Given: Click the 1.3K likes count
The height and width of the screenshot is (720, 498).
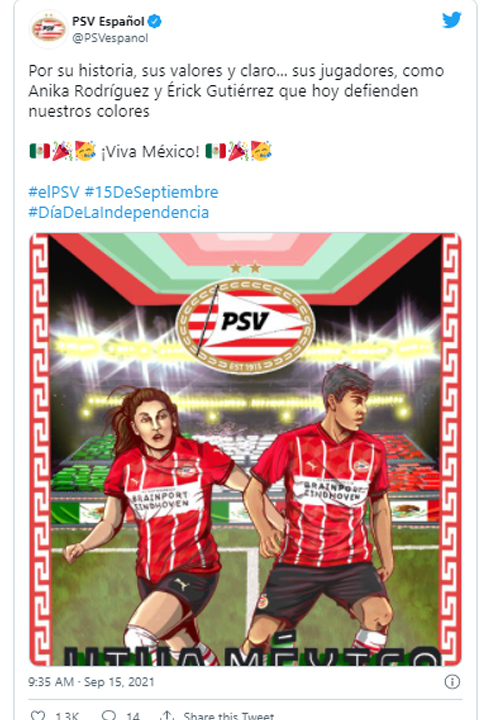Looking at the screenshot, I should click(67, 715).
